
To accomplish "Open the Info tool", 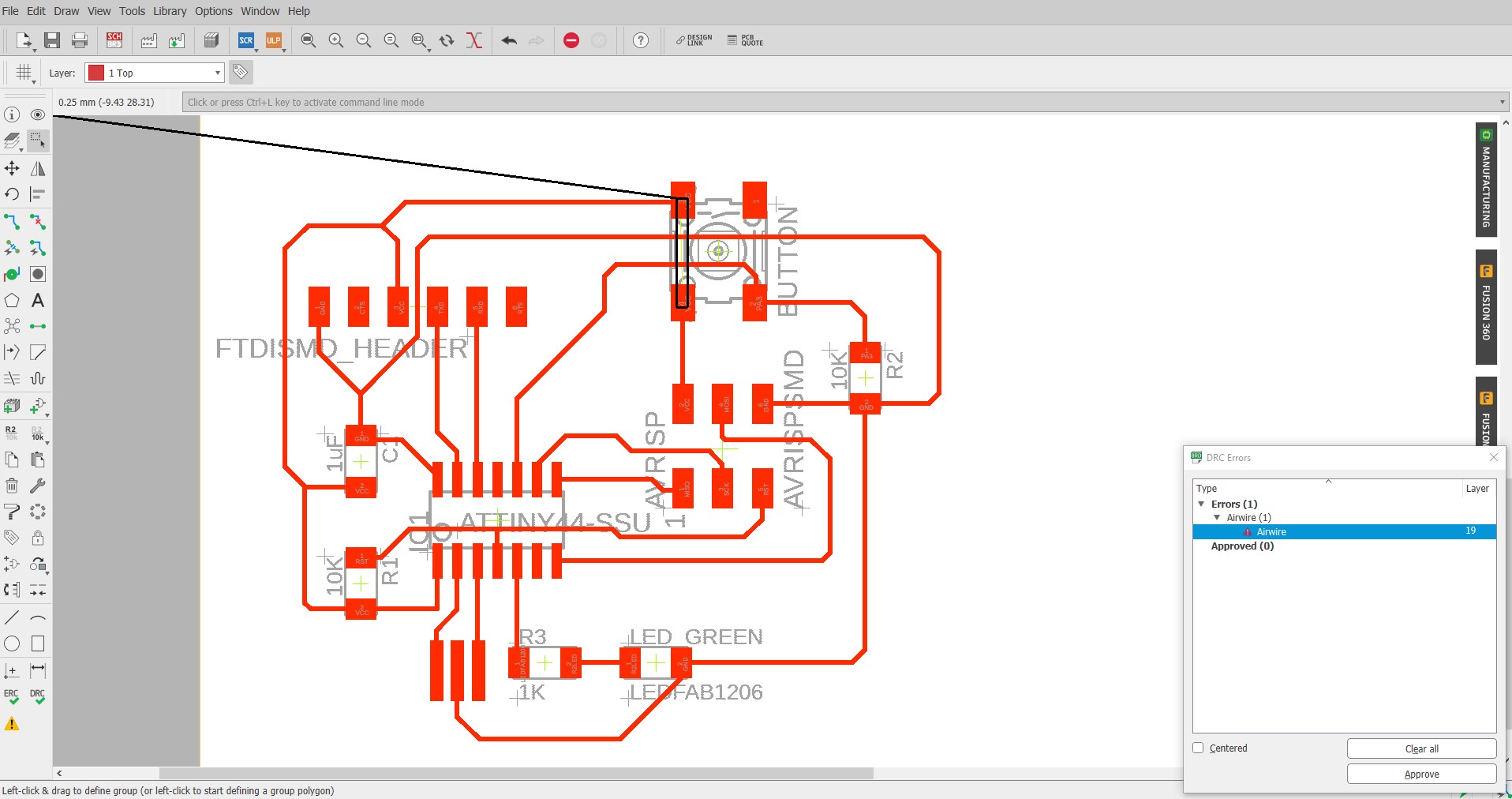I will click(12, 114).
